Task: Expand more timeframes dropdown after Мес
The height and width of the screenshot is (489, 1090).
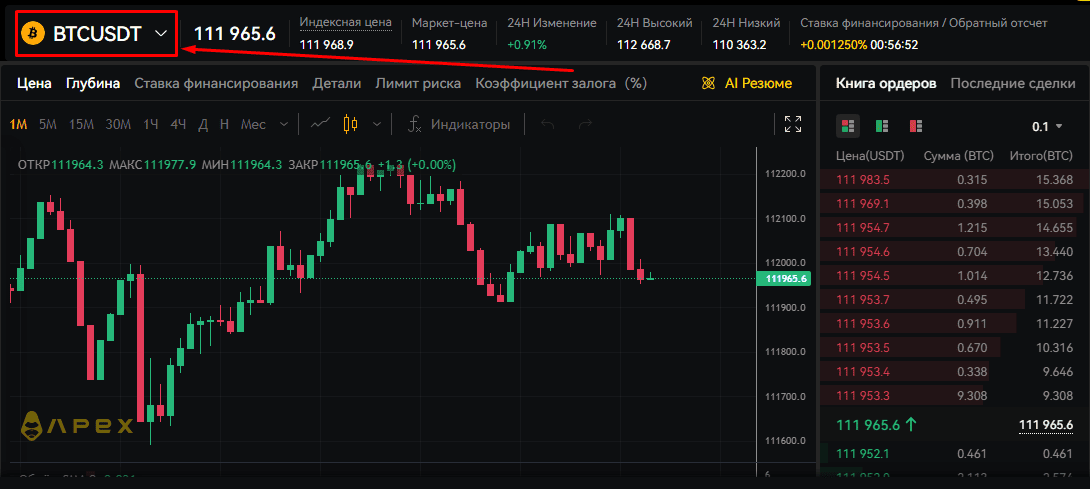Action: (x=284, y=125)
